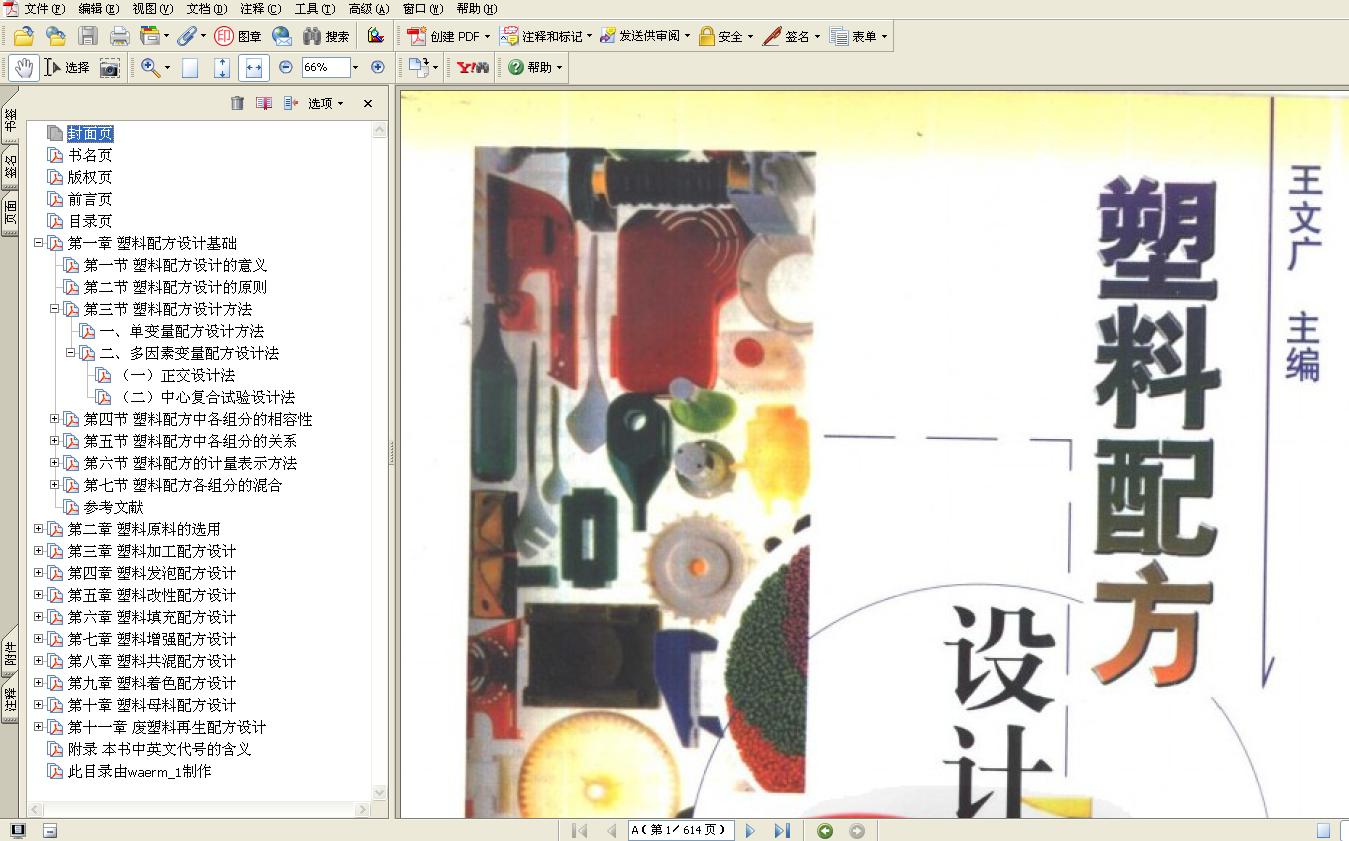Open the 参考文献 bookmark
This screenshot has width=1349, height=841.
113,507
